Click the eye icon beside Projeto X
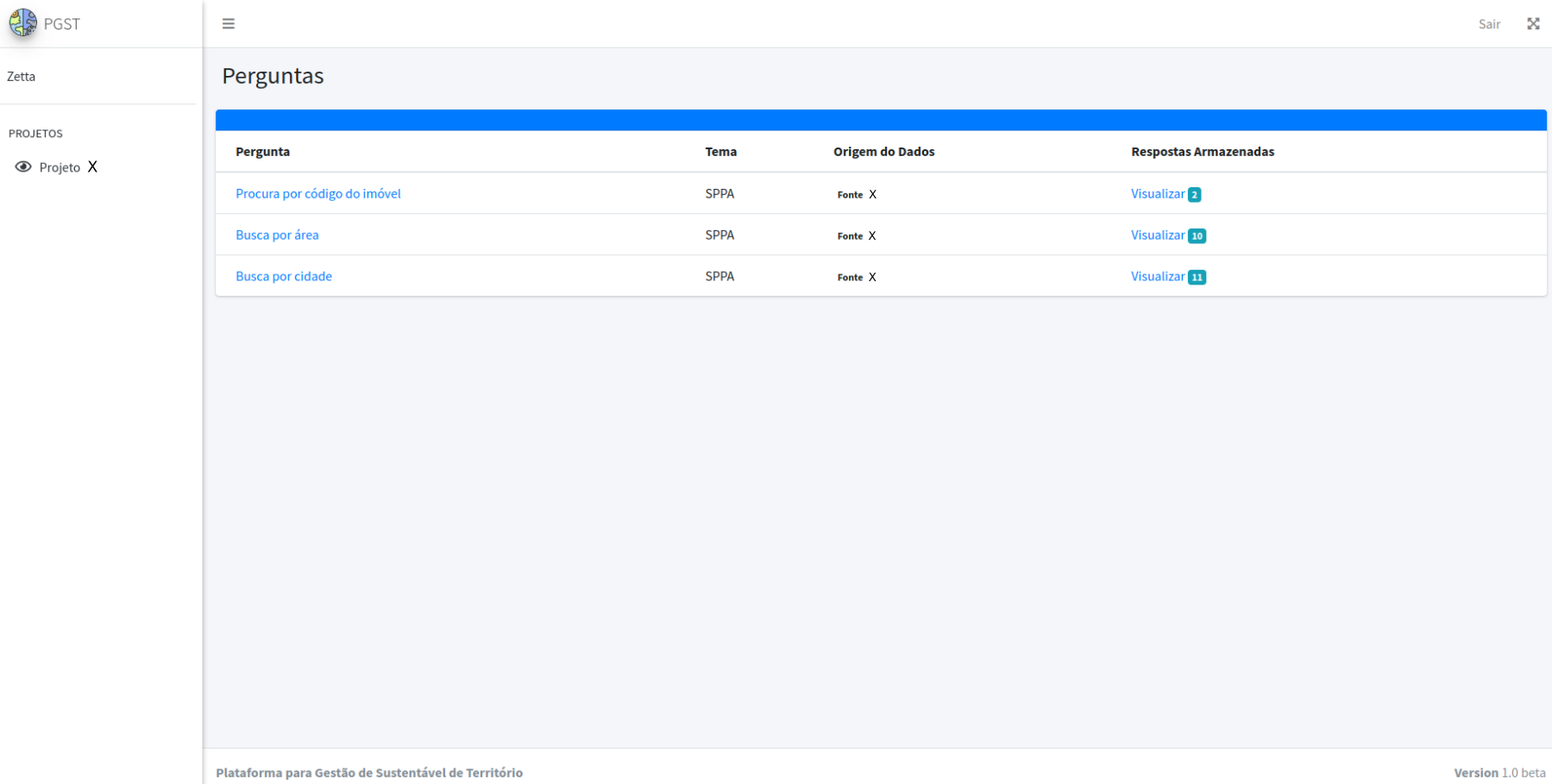Image resolution: width=1552 pixels, height=784 pixels. tap(23, 167)
